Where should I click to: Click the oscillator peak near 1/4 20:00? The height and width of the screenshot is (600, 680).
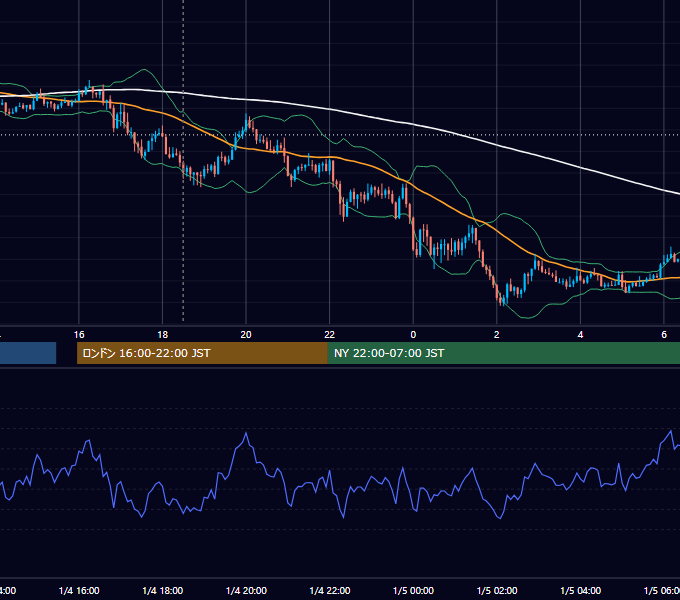[x=246, y=433]
